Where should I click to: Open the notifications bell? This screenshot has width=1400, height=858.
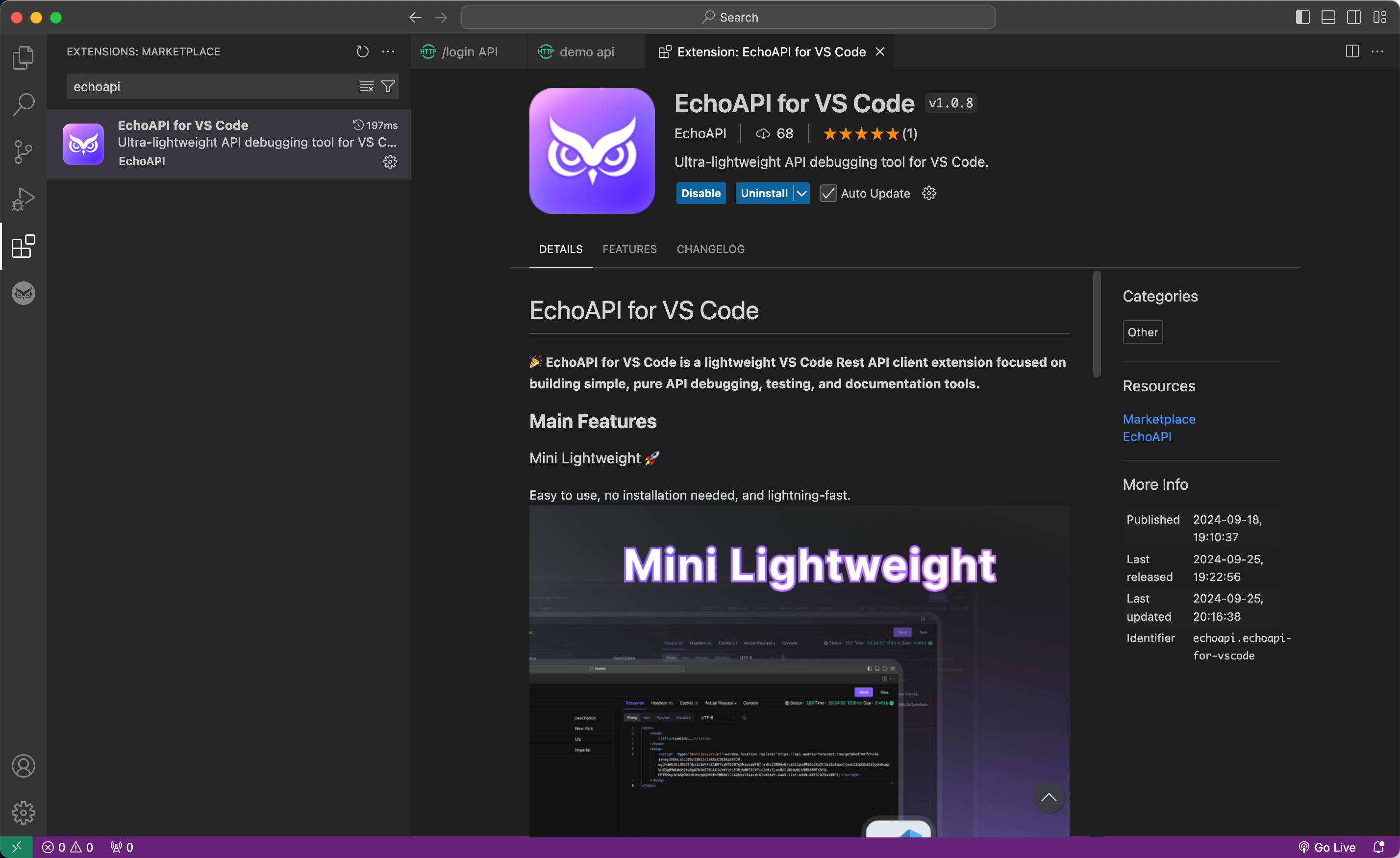click(x=1378, y=847)
